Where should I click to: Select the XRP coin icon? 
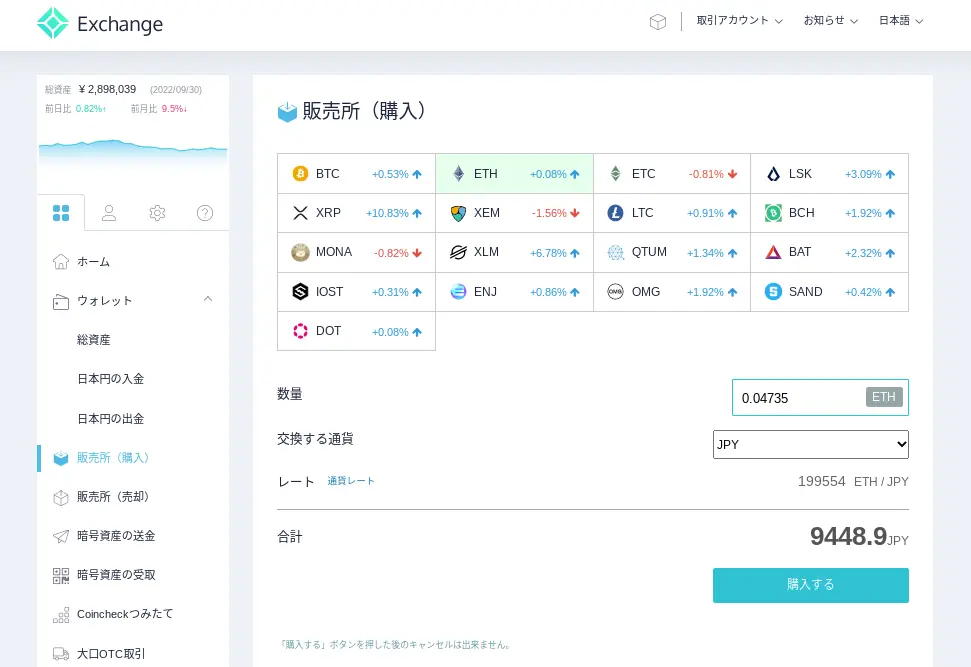(300, 213)
